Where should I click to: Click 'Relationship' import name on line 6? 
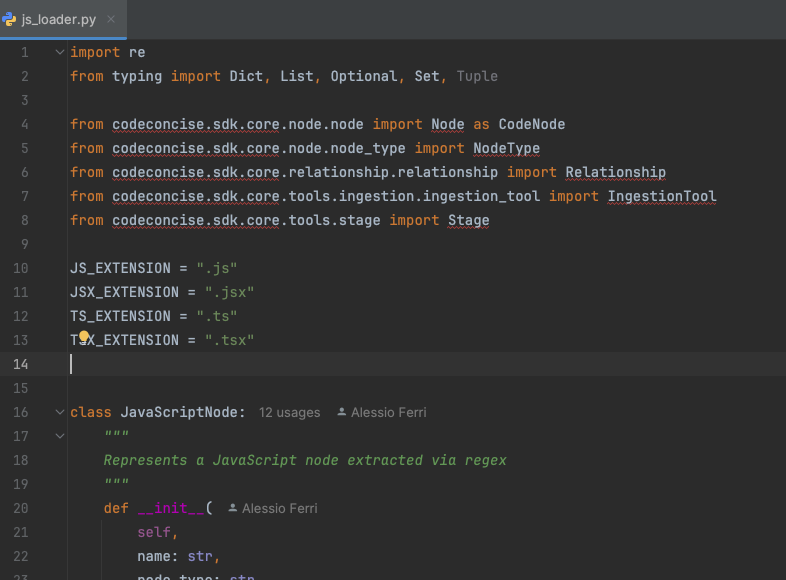616,172
